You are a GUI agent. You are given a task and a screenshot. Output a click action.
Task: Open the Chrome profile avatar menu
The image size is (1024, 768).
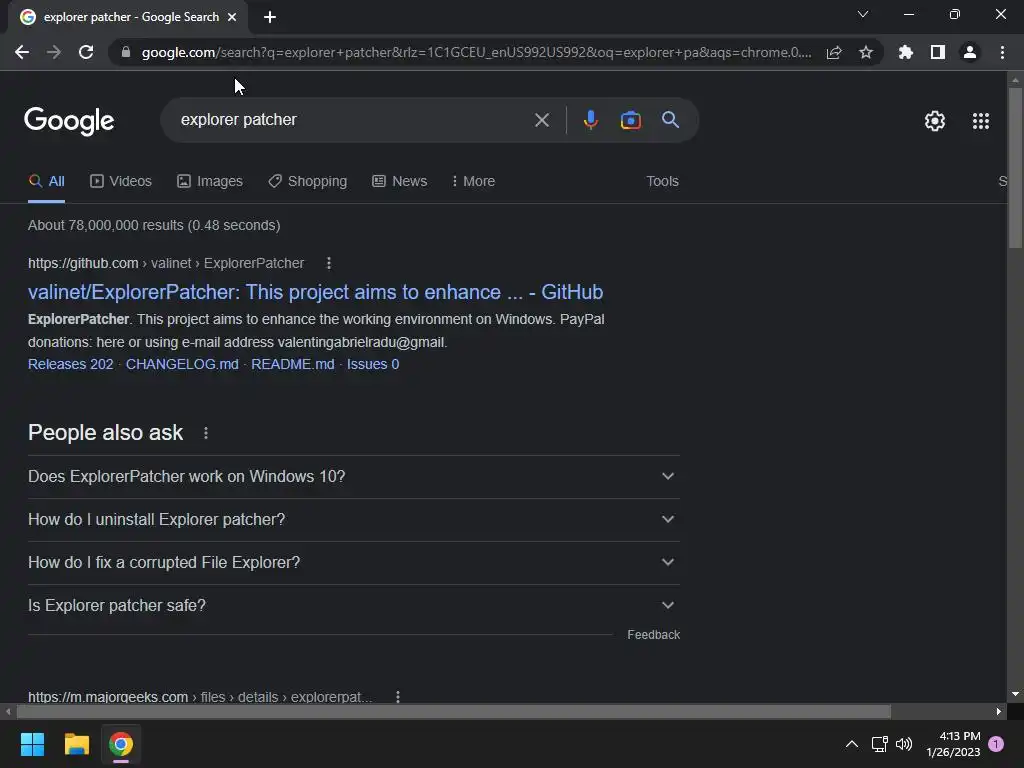pos(970,52)
